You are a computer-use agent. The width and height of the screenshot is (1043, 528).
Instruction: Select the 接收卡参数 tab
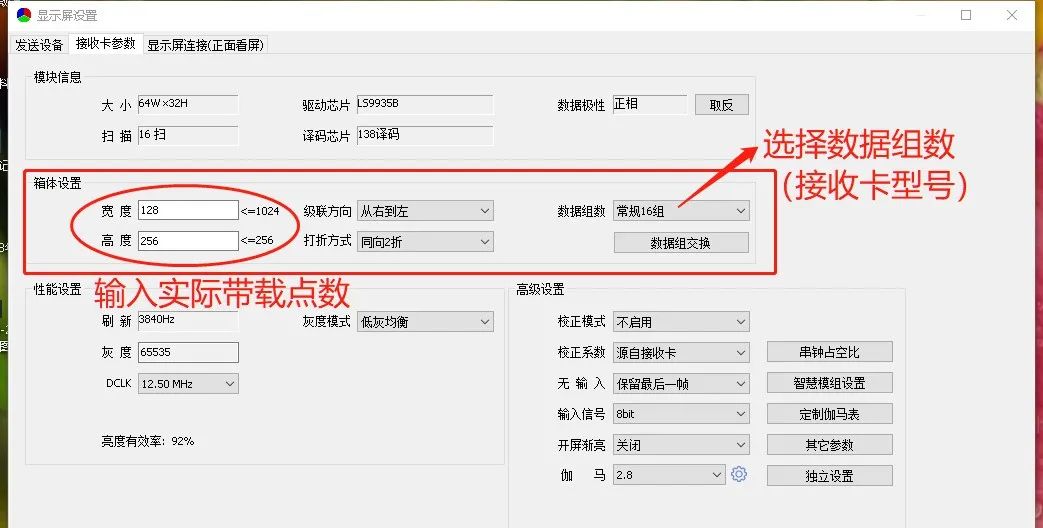[105, 43]
